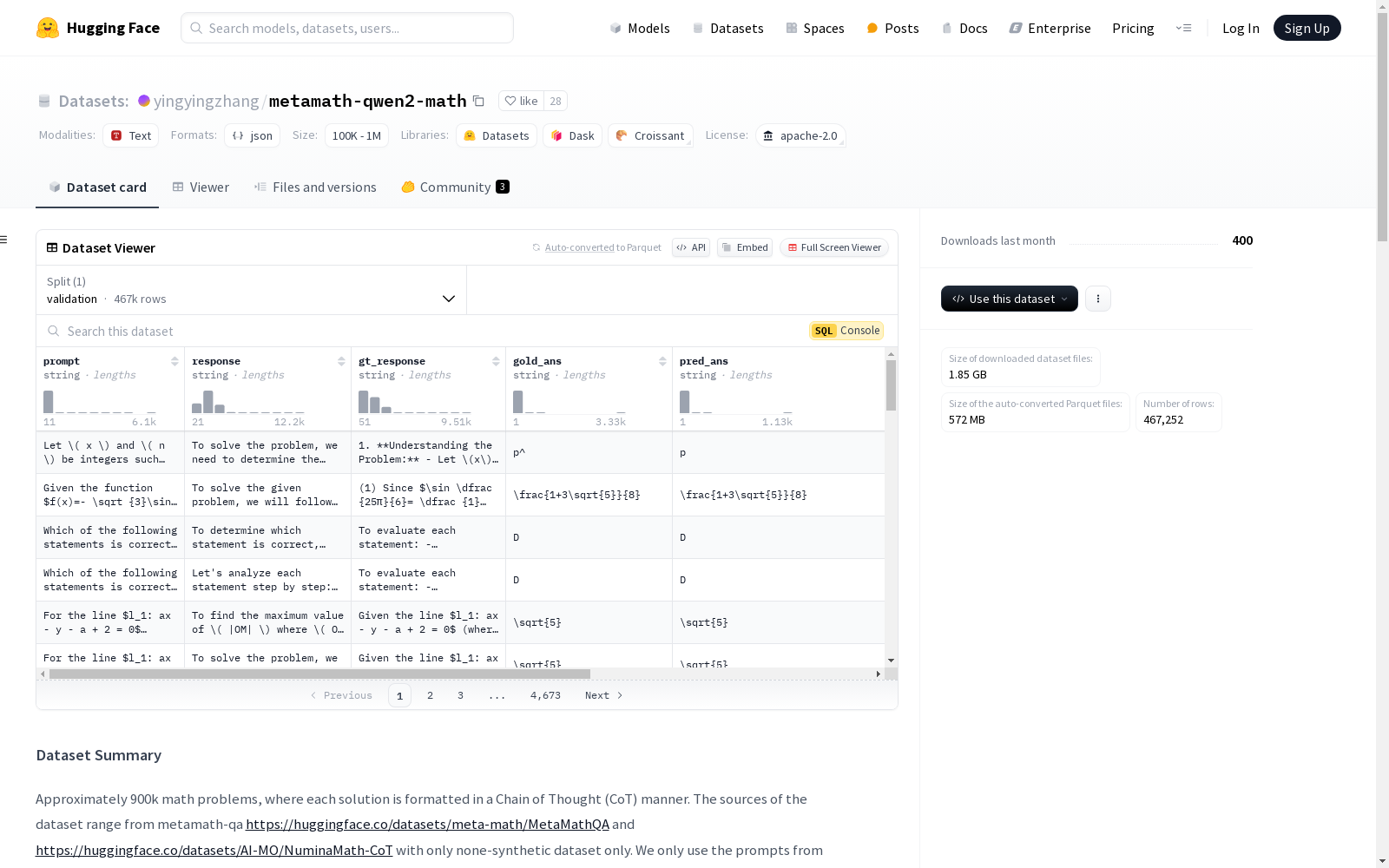Click the Sign Up button
This screenshot has height=868, width=1389.
point(1307,28)
